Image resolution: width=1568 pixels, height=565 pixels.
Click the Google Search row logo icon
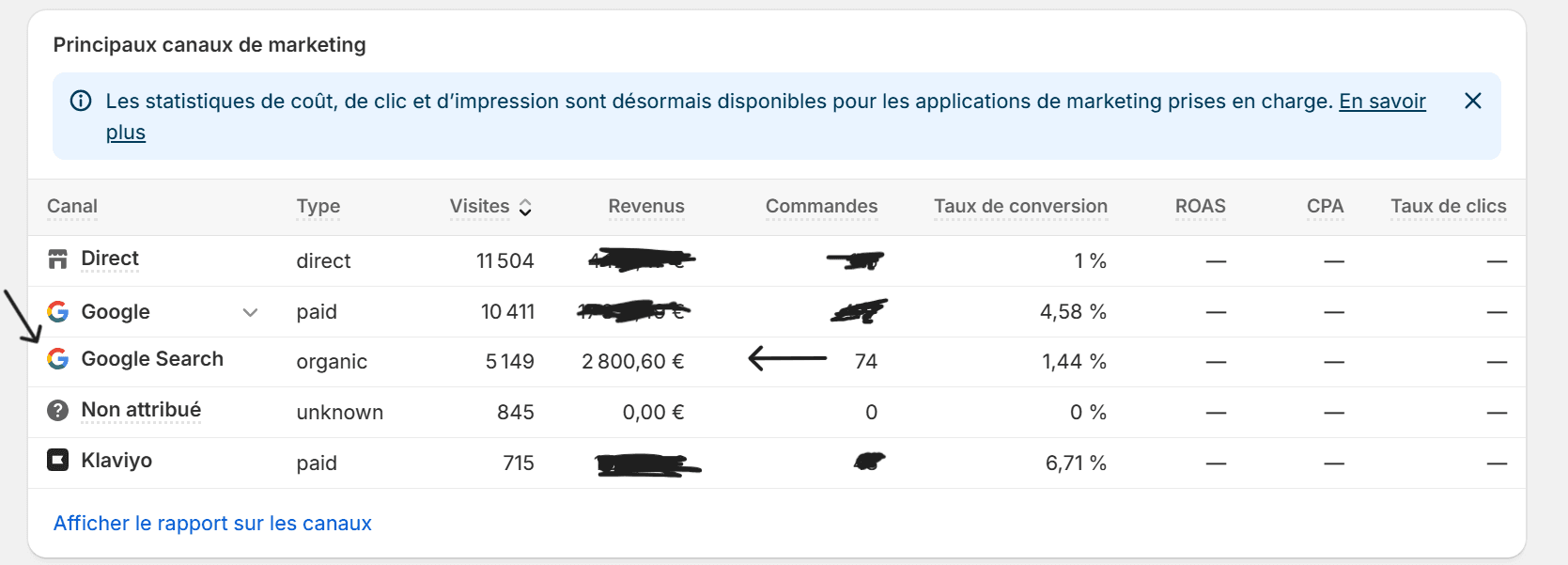(58, 358)
